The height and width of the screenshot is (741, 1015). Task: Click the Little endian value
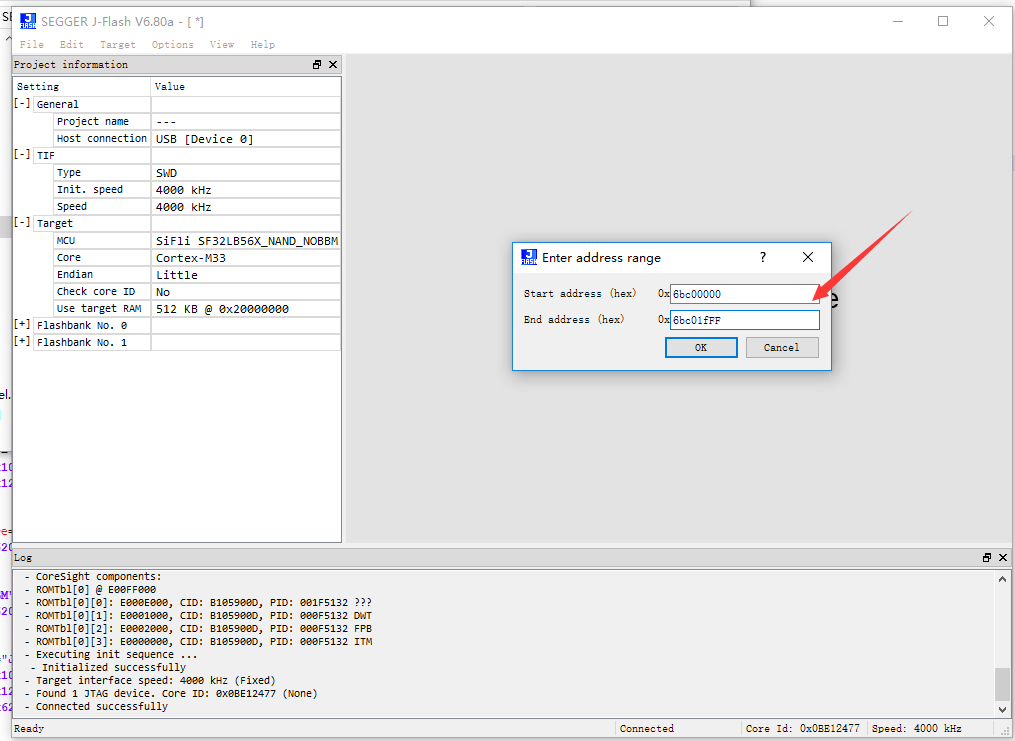[177, 274]
